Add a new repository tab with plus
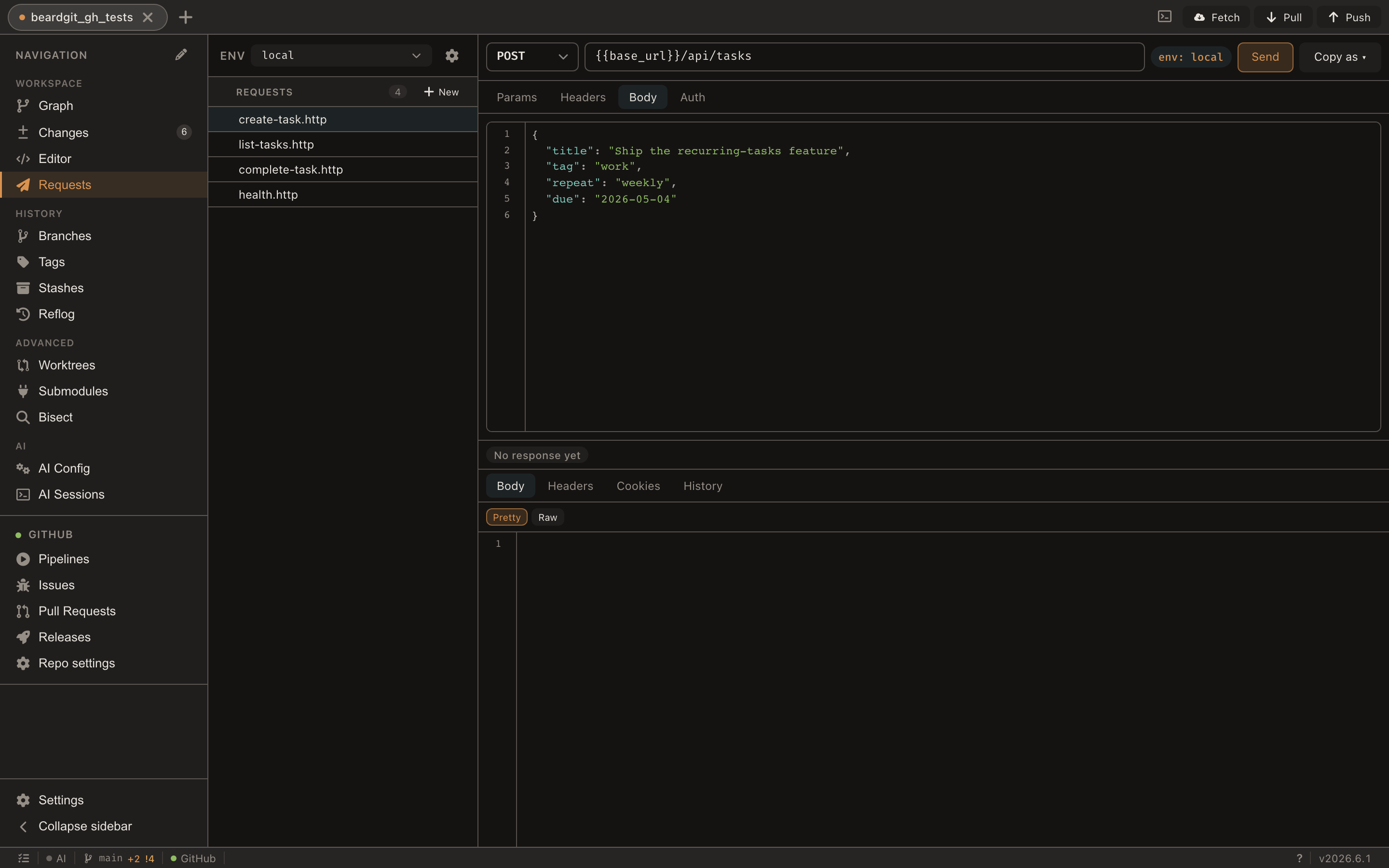 click(x=185, y=17)
